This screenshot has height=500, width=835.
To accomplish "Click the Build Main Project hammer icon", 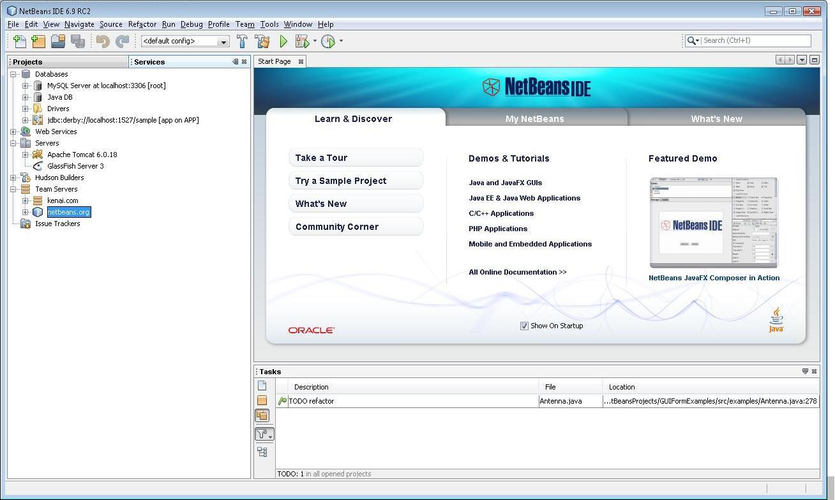I will (x=242, y=41).
